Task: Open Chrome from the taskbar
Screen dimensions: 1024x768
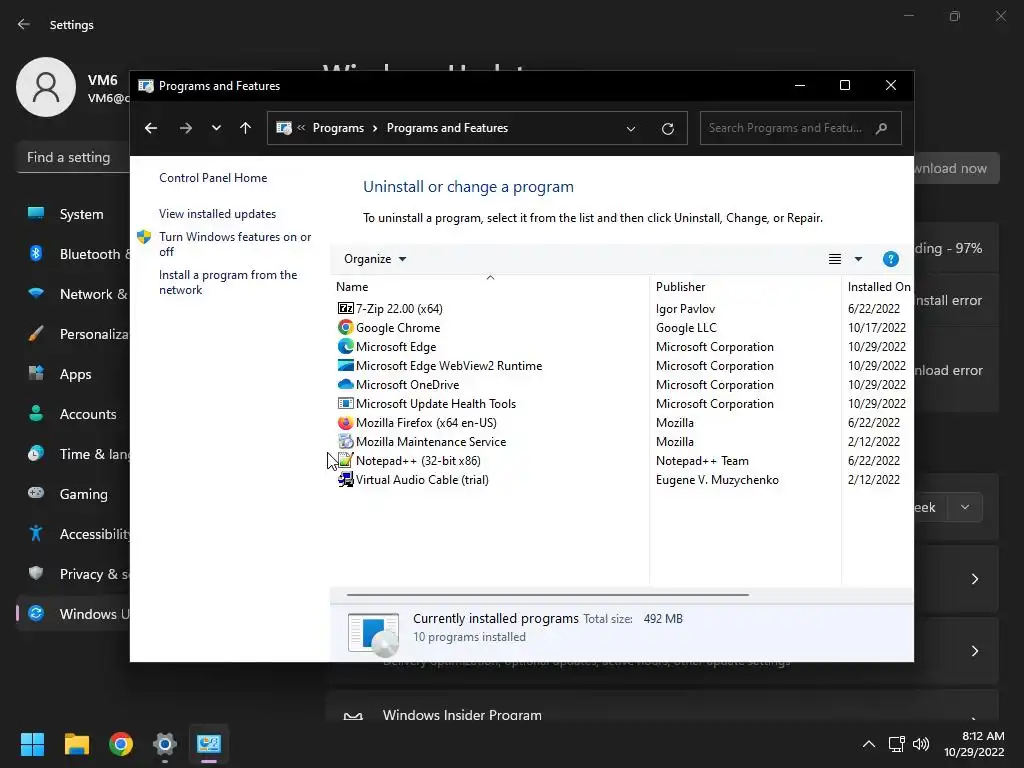Action: [121, 744]
